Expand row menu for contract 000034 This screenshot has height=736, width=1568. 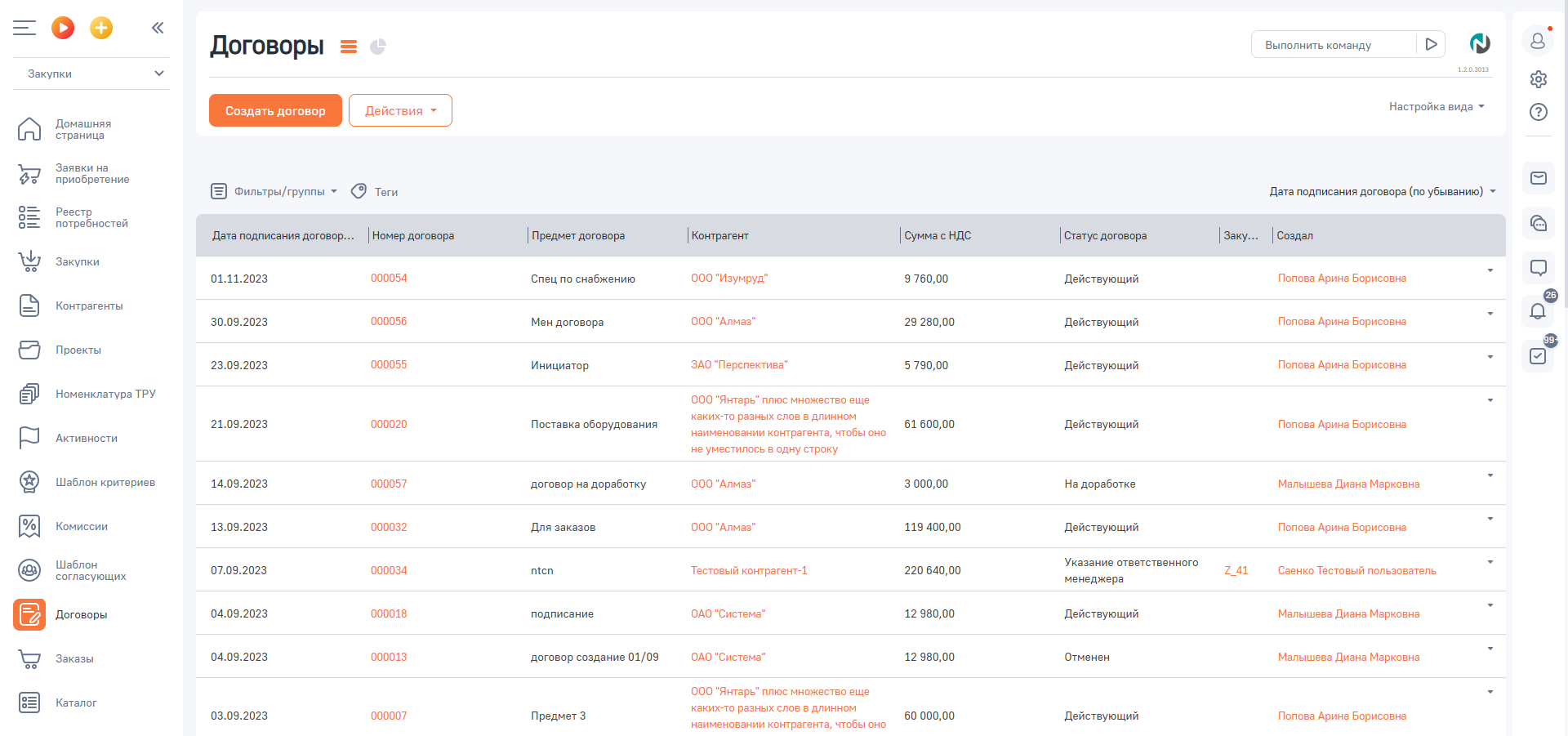(1490, 562)
